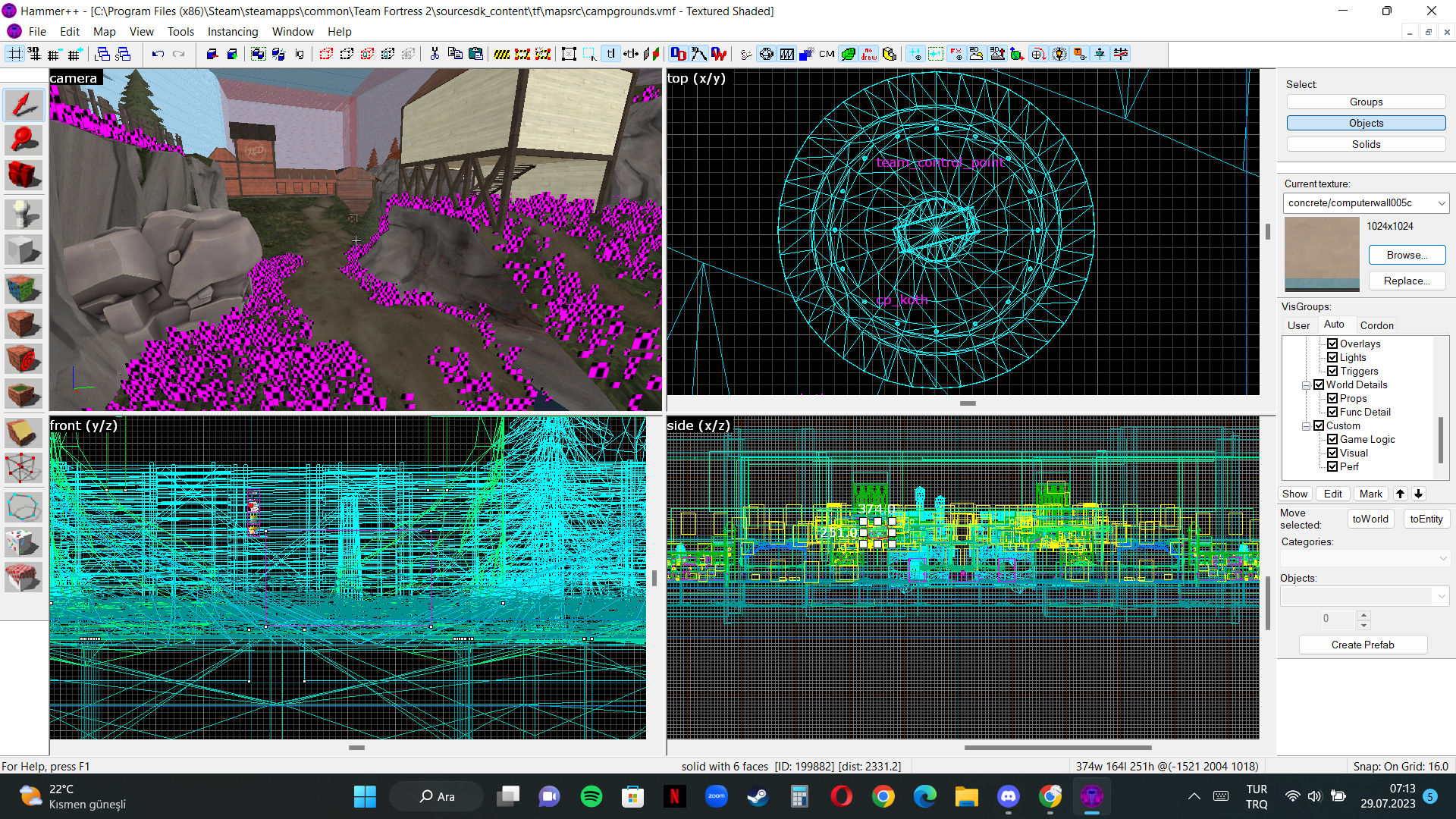Toggle the Custom visgroup checkbox
Image resolution: width=1456 pixels, height=819 pixels.
(x=1319, y=425)
